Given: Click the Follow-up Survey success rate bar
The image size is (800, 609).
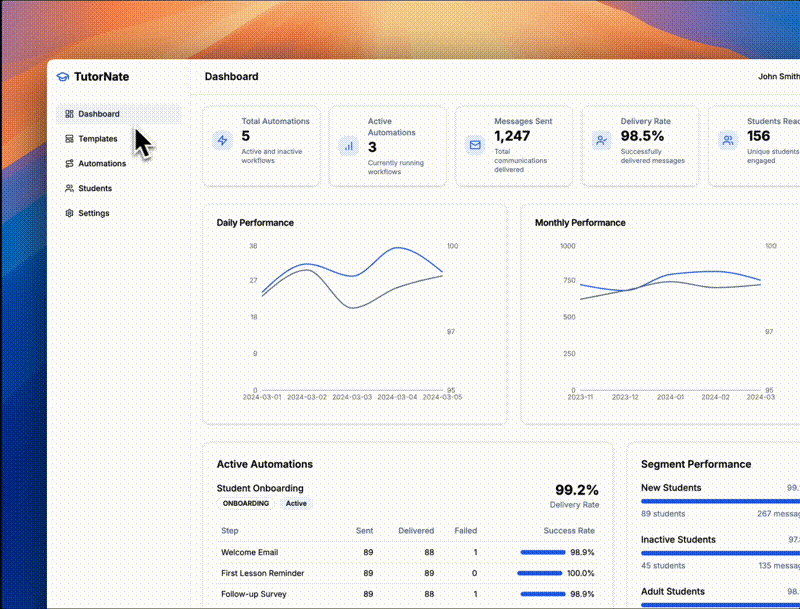Looking at the screenshot, I should tap(543, 594).
